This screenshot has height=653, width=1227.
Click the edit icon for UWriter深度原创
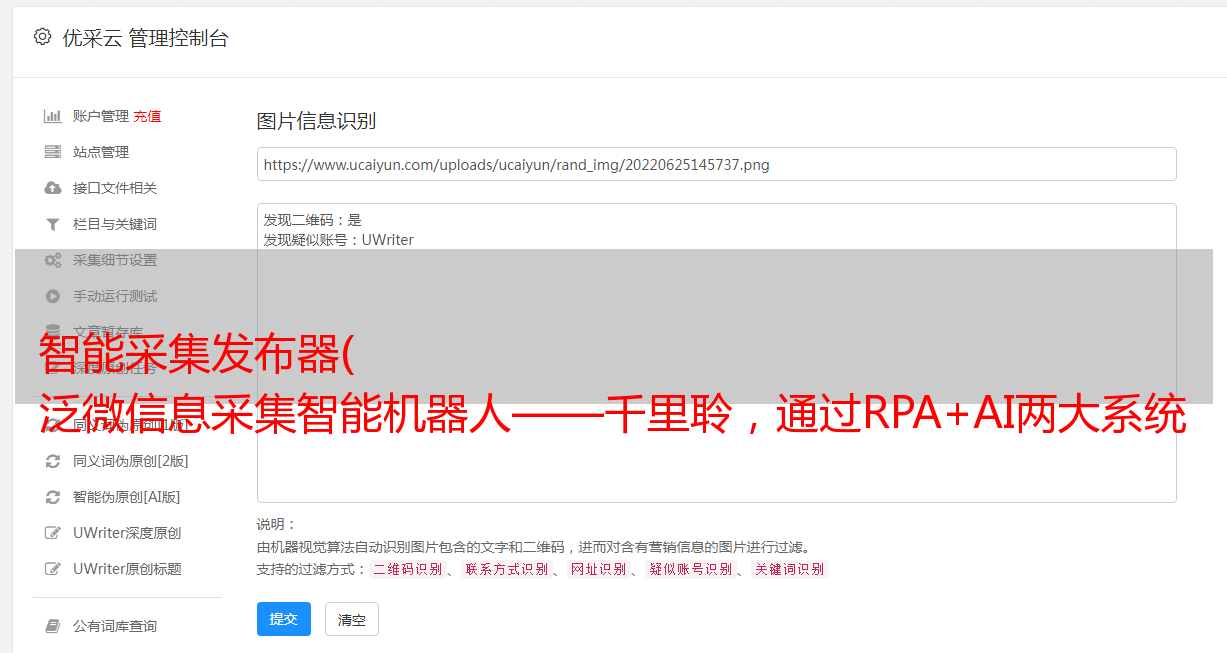click(53, 533)
